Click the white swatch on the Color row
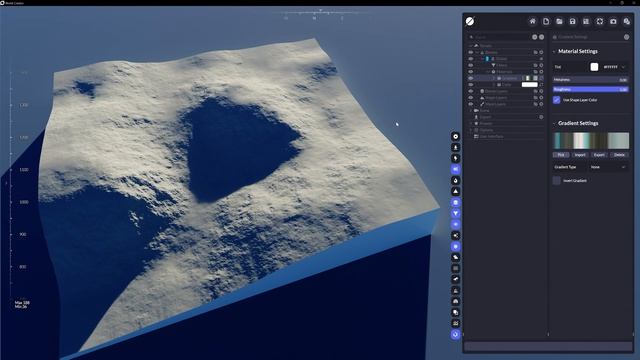Screen dimensions: 640x360 [530, 84]
